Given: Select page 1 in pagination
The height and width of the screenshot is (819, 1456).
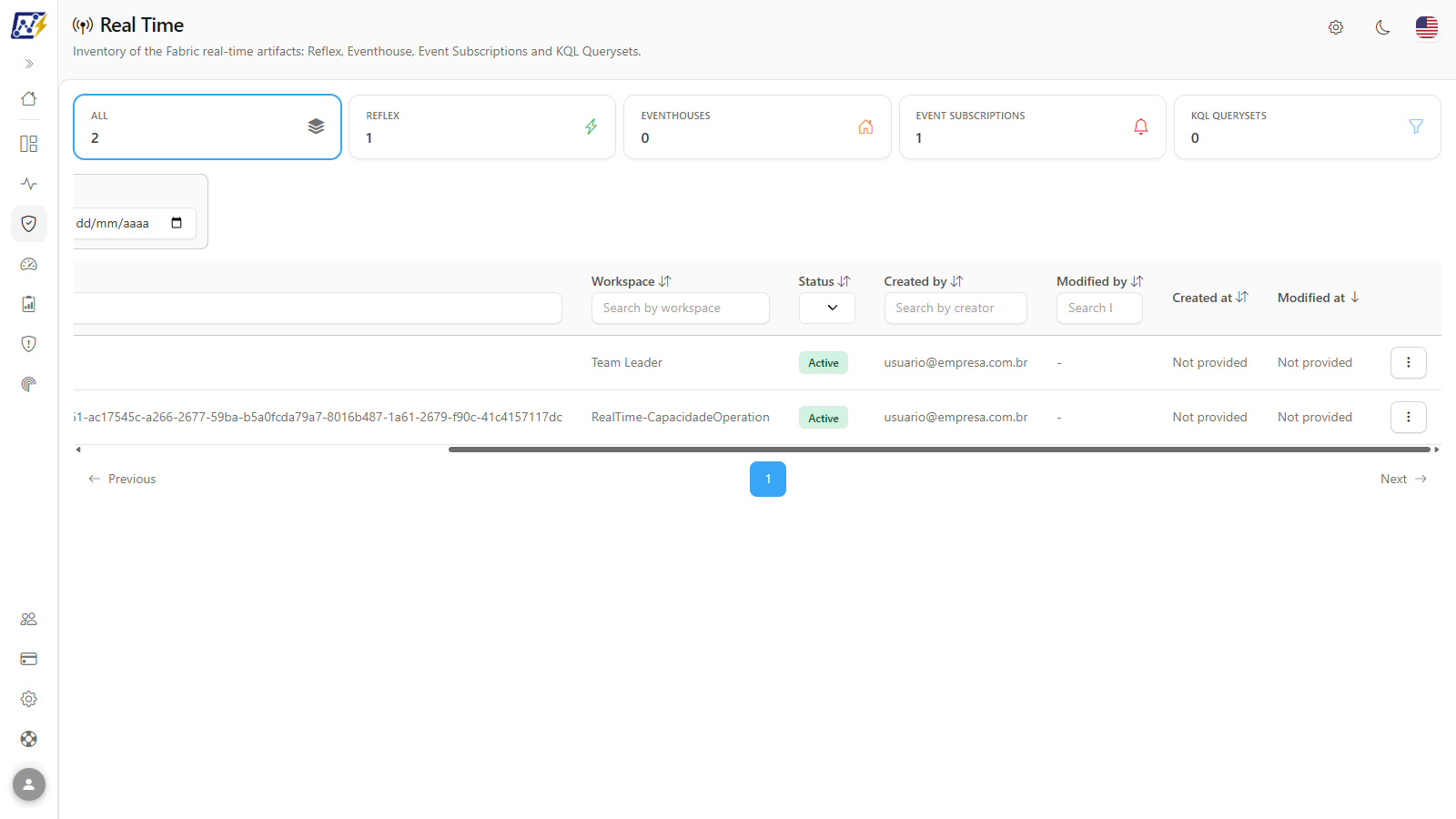Looking at the screenshot, I should (x=768, y=479).
